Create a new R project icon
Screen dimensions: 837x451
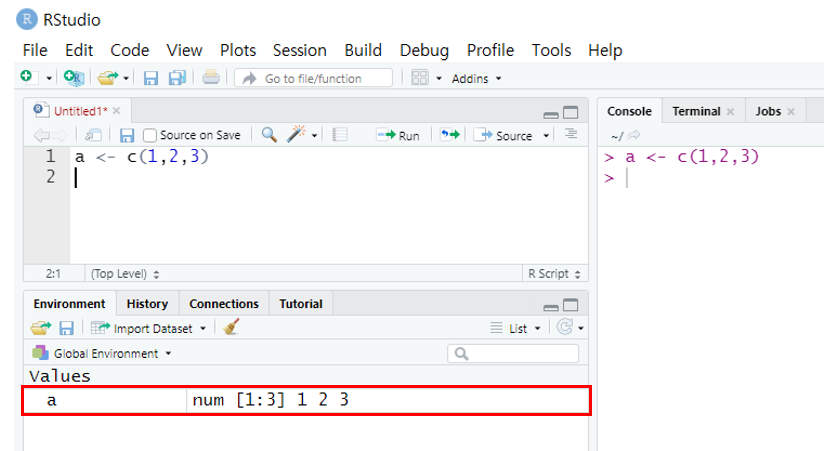click(x=74, y=78)
